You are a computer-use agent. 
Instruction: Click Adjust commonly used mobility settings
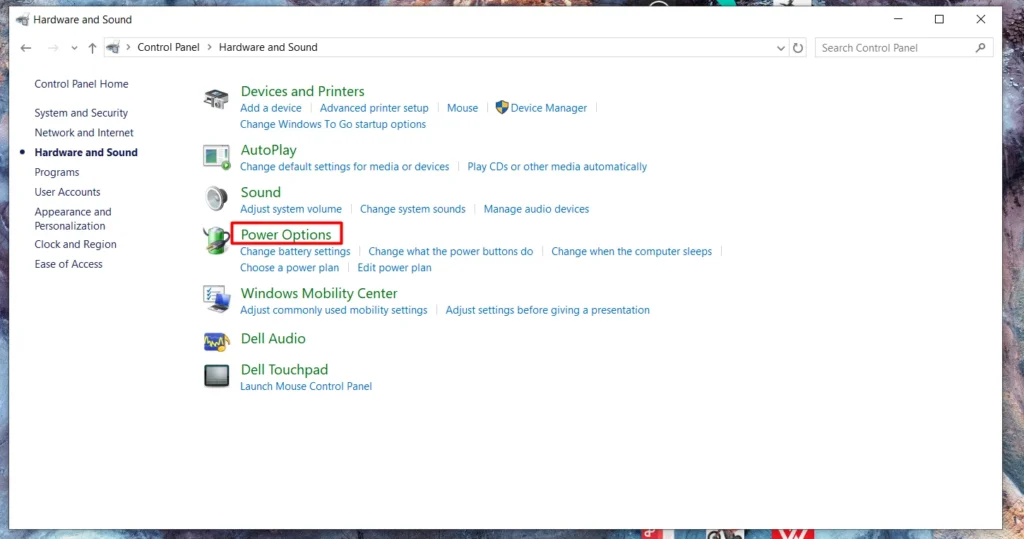point(334,310)
